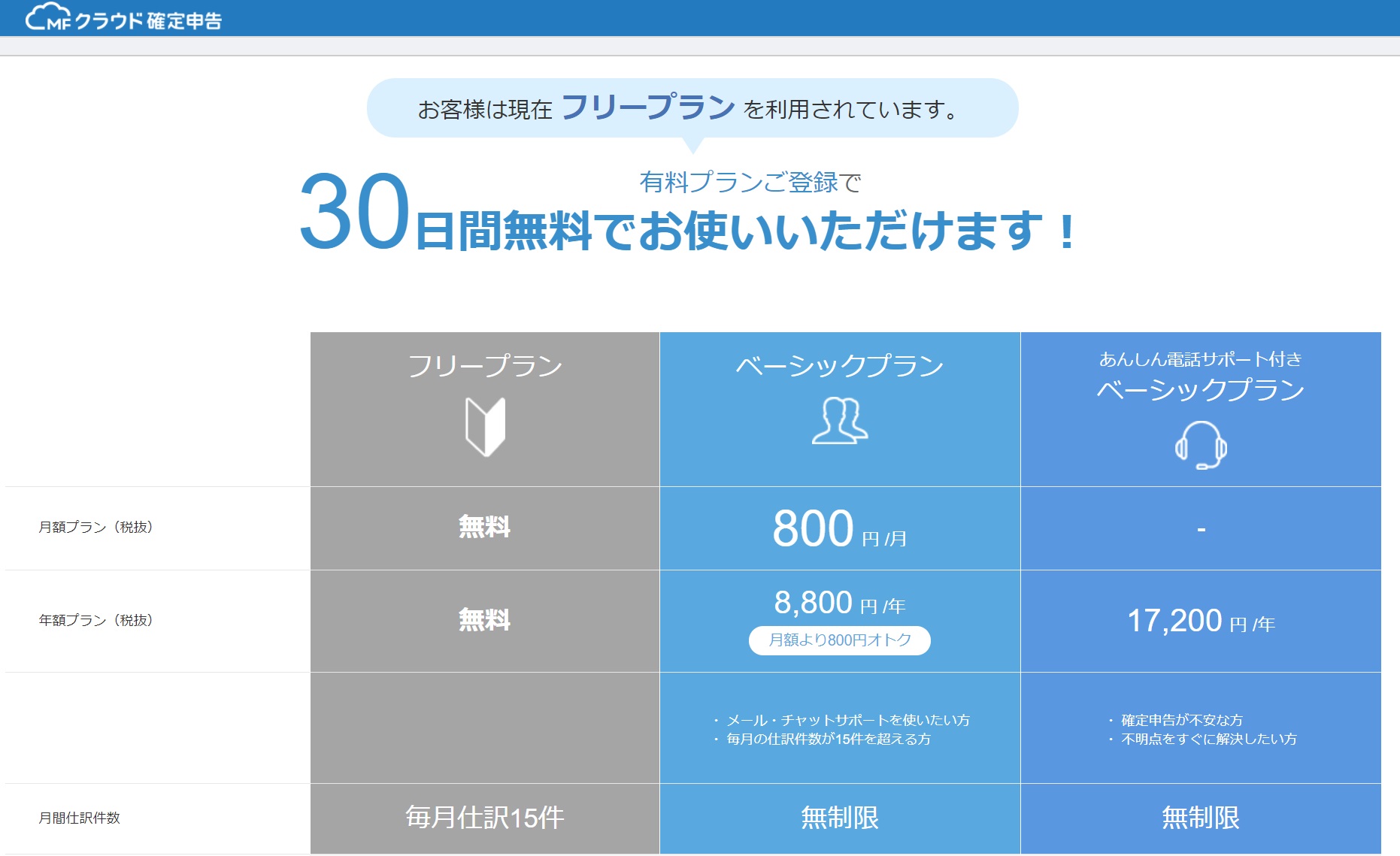Click the お客様は現在 フリープラン notice bubble
1400x856 pixels.
(692, 108)
